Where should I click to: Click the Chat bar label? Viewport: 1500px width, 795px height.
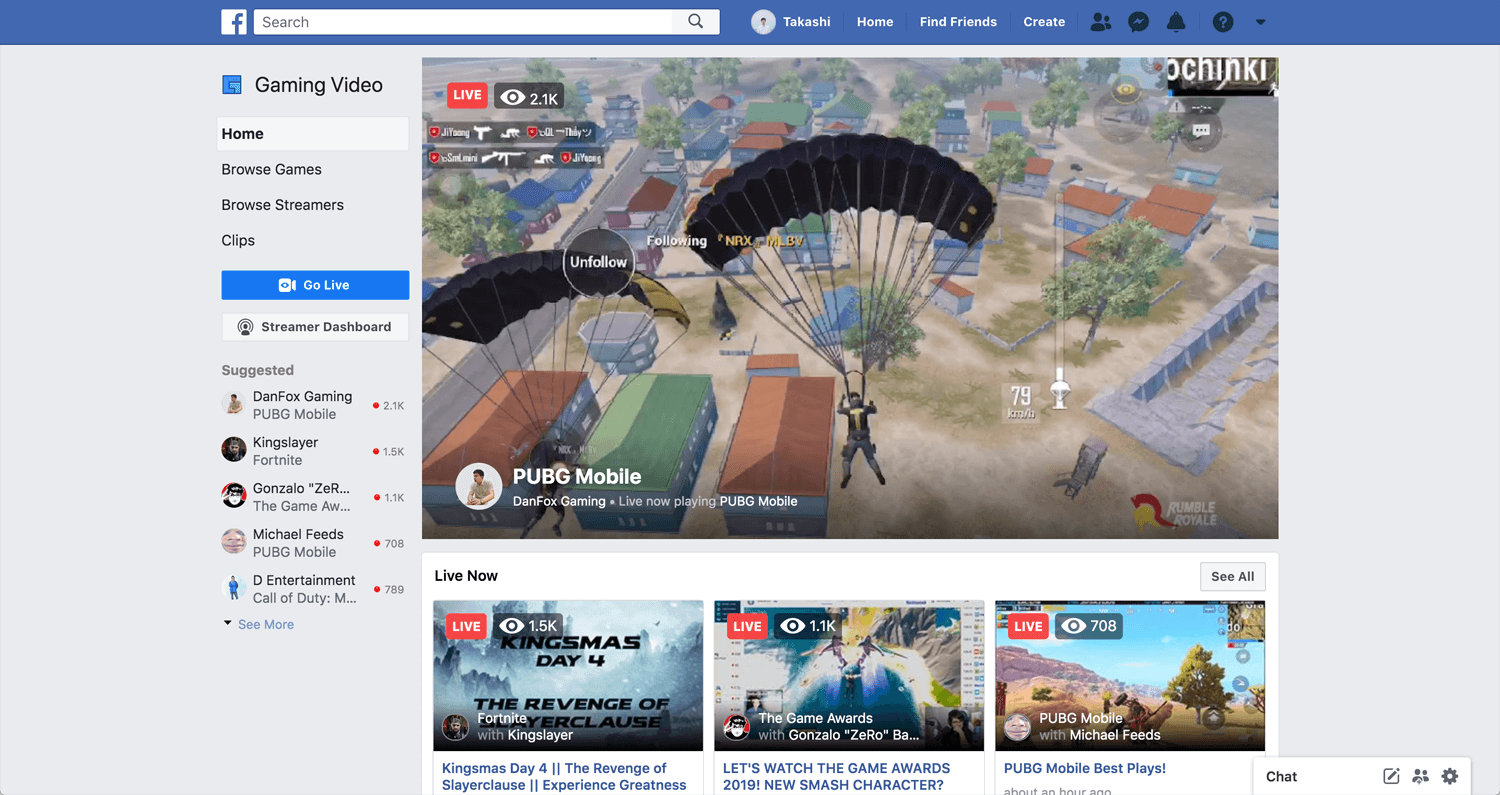1281,776
